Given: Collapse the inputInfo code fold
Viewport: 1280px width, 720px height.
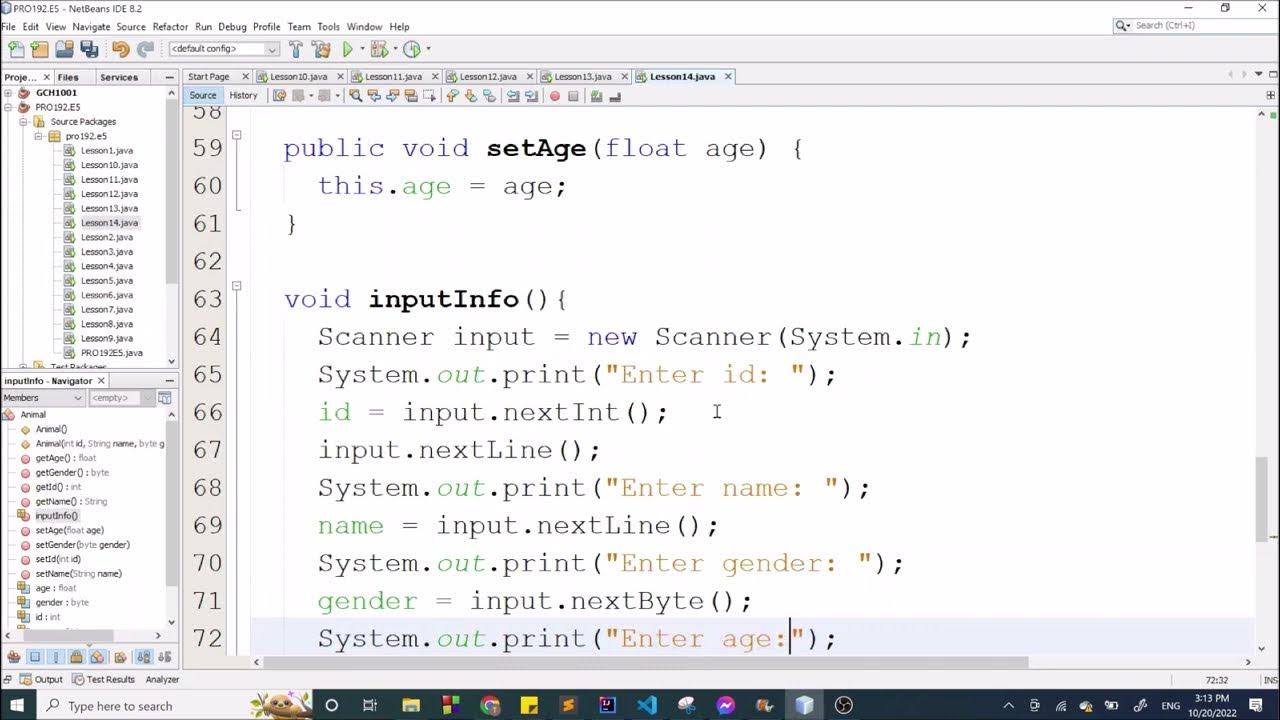Looking at the screenshot, I should (x=237, y=286).
